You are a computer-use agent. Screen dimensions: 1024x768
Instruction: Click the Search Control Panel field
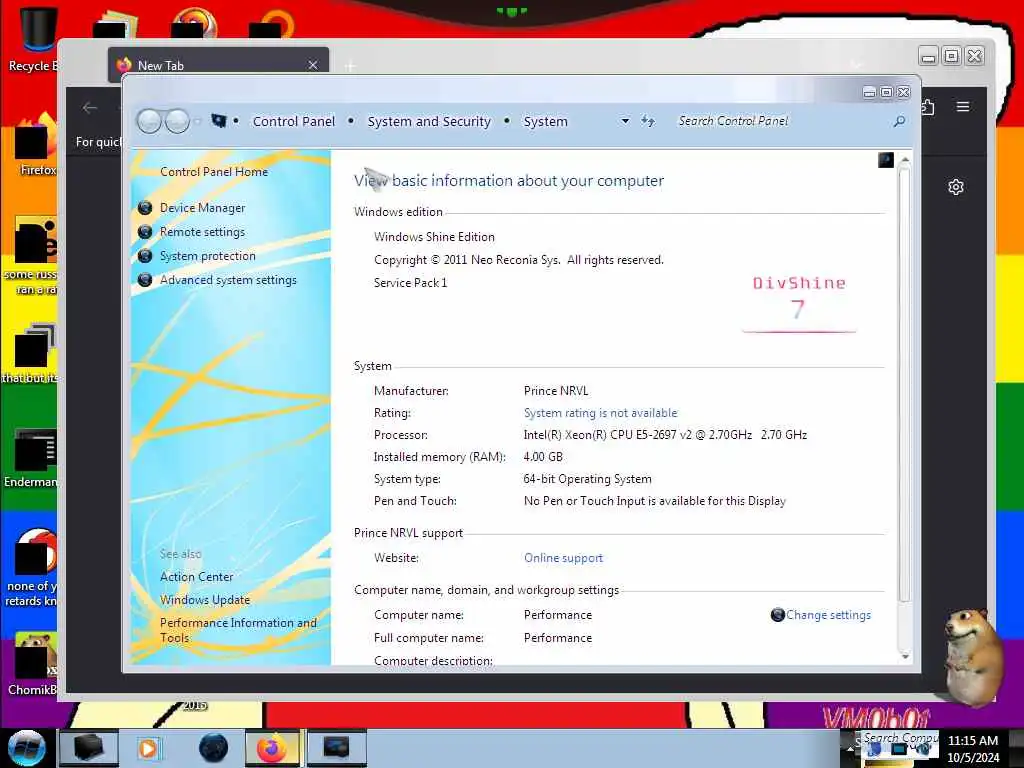tap(784, 121)
